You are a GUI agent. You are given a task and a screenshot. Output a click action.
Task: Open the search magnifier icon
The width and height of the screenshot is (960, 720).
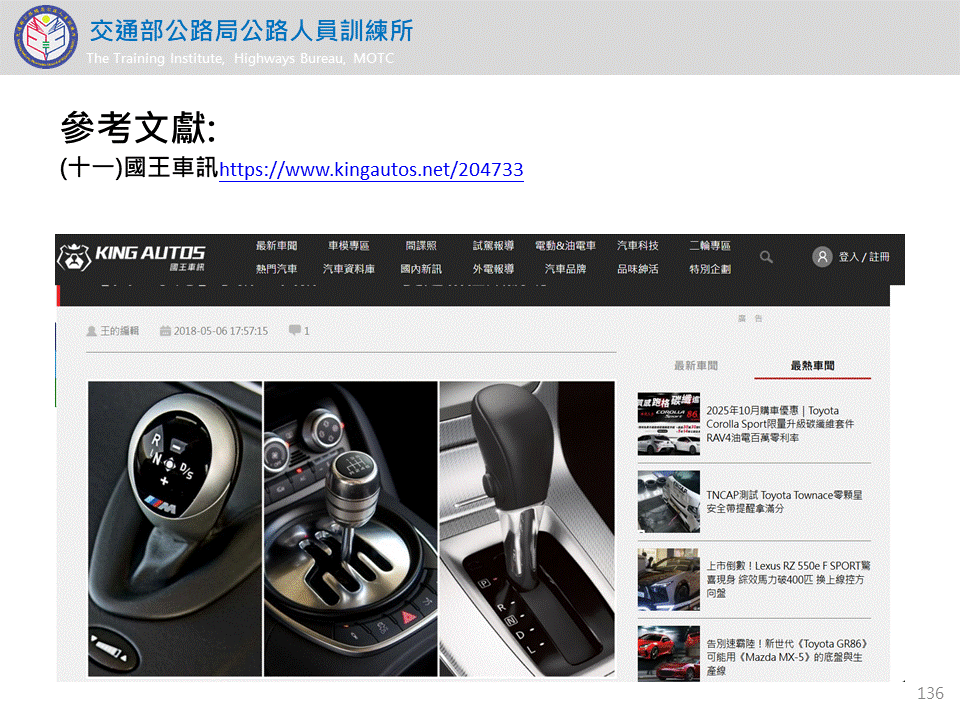[x=766, y=257]
